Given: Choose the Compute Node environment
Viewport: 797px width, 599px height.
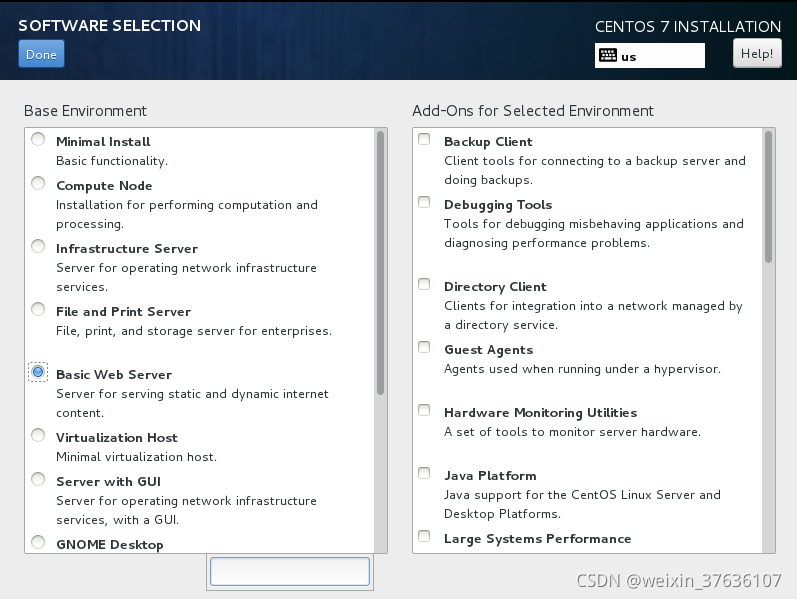Looking at the screenshot, I should coord(38,184).
